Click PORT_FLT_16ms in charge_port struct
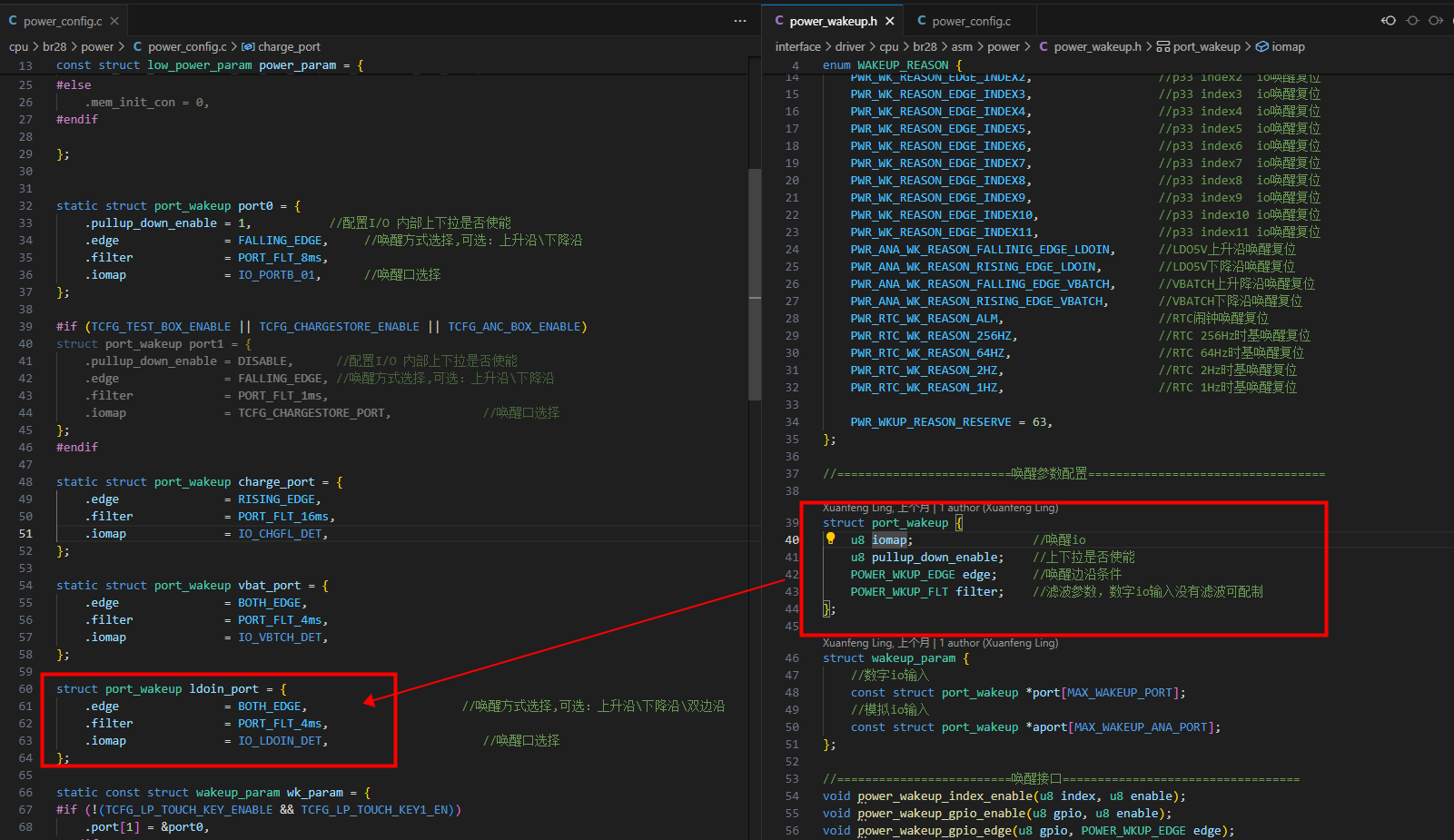Viewport: 1454px width, 840px height. [x=283, y=517]
